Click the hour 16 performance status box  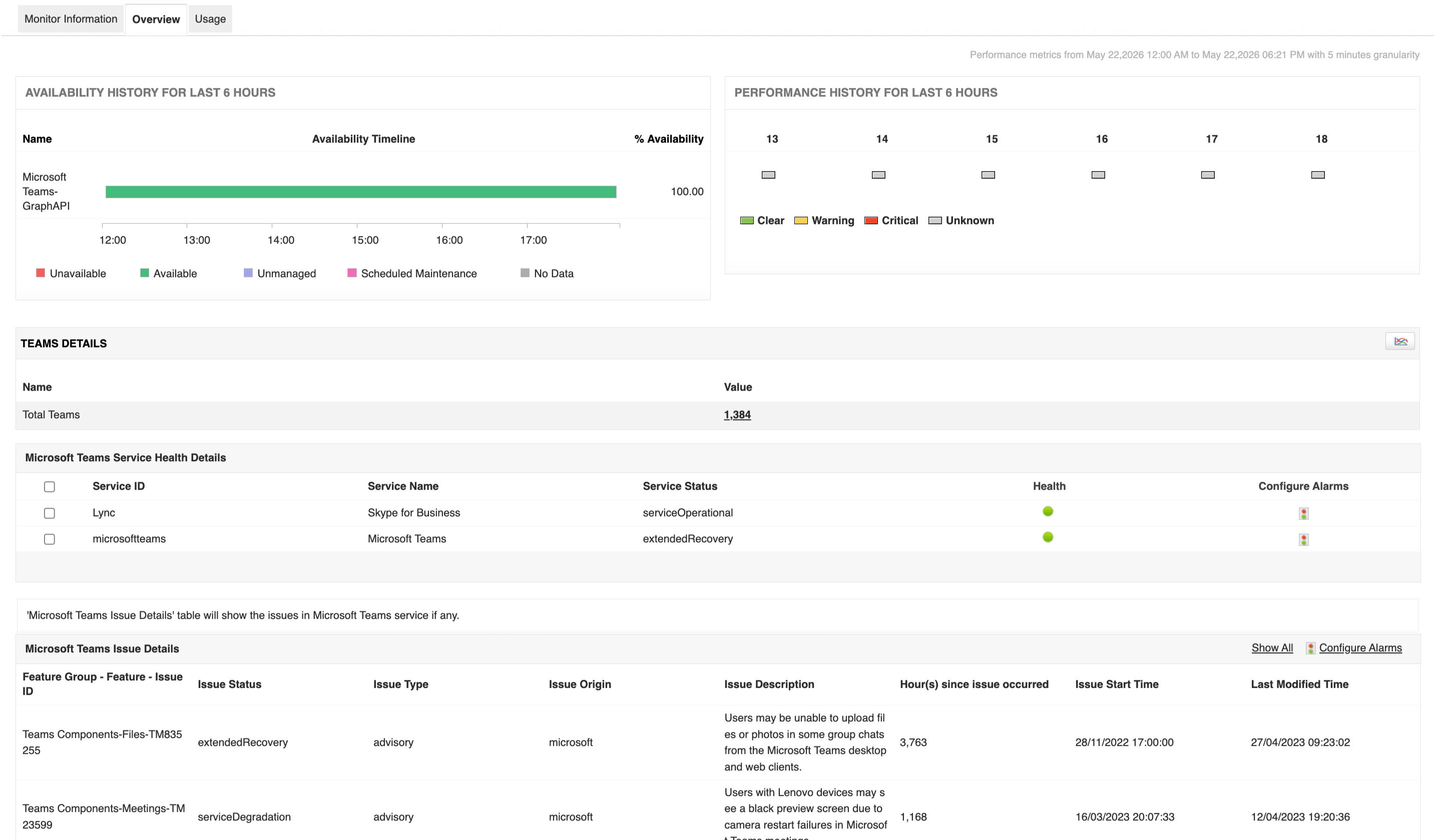[1098, 175]
